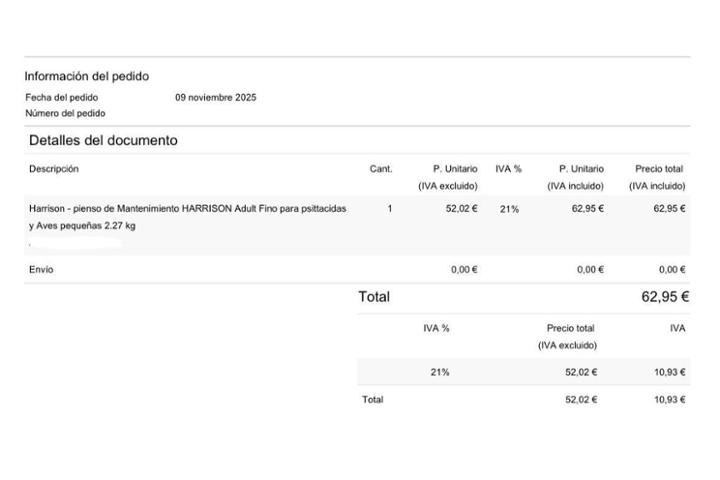Viewport: 720px width, 480px height.
Task: Click the 'Fecha del pedido' label
Action: [62, 98]
